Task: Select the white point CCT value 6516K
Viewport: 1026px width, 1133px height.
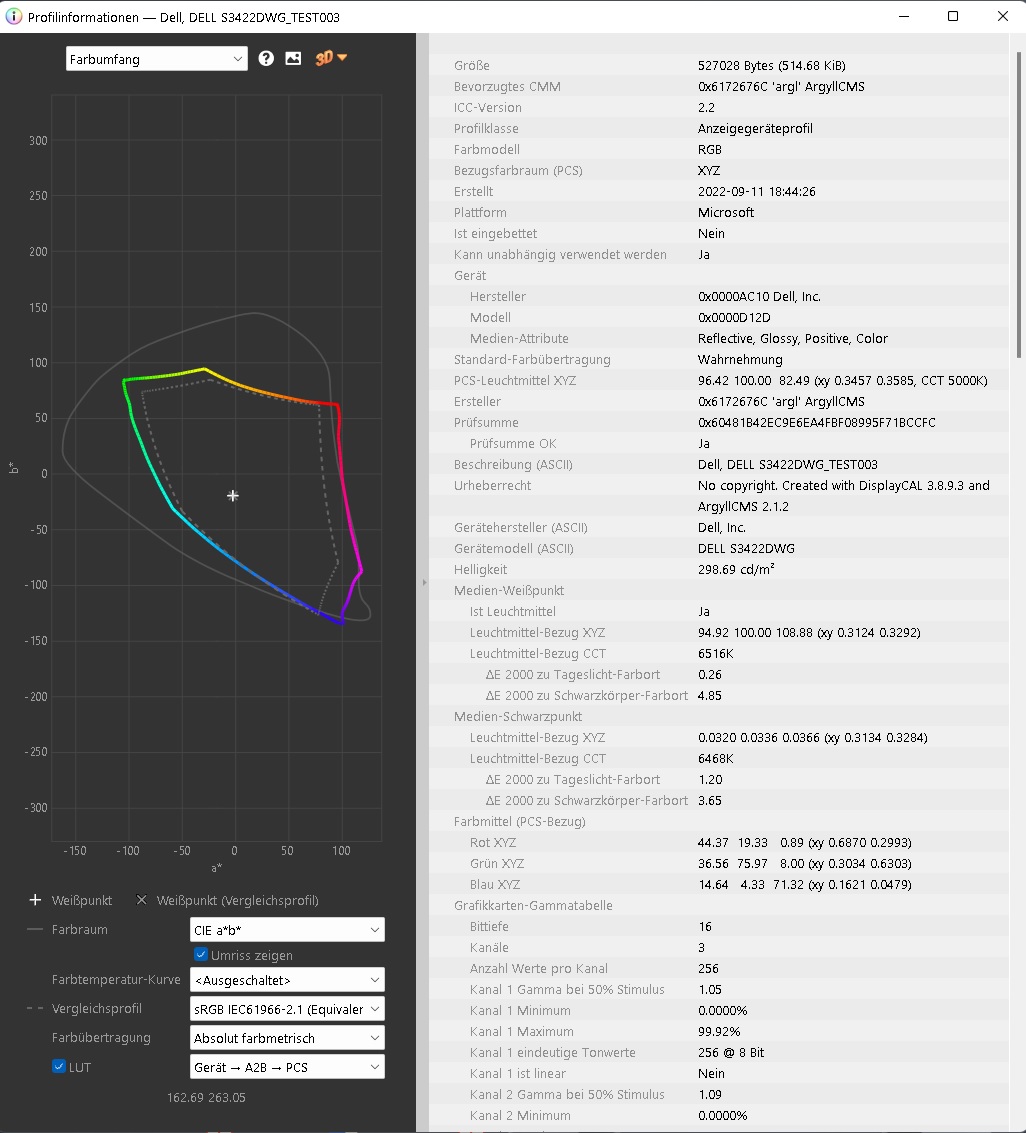Action: [x=715, y=653]
